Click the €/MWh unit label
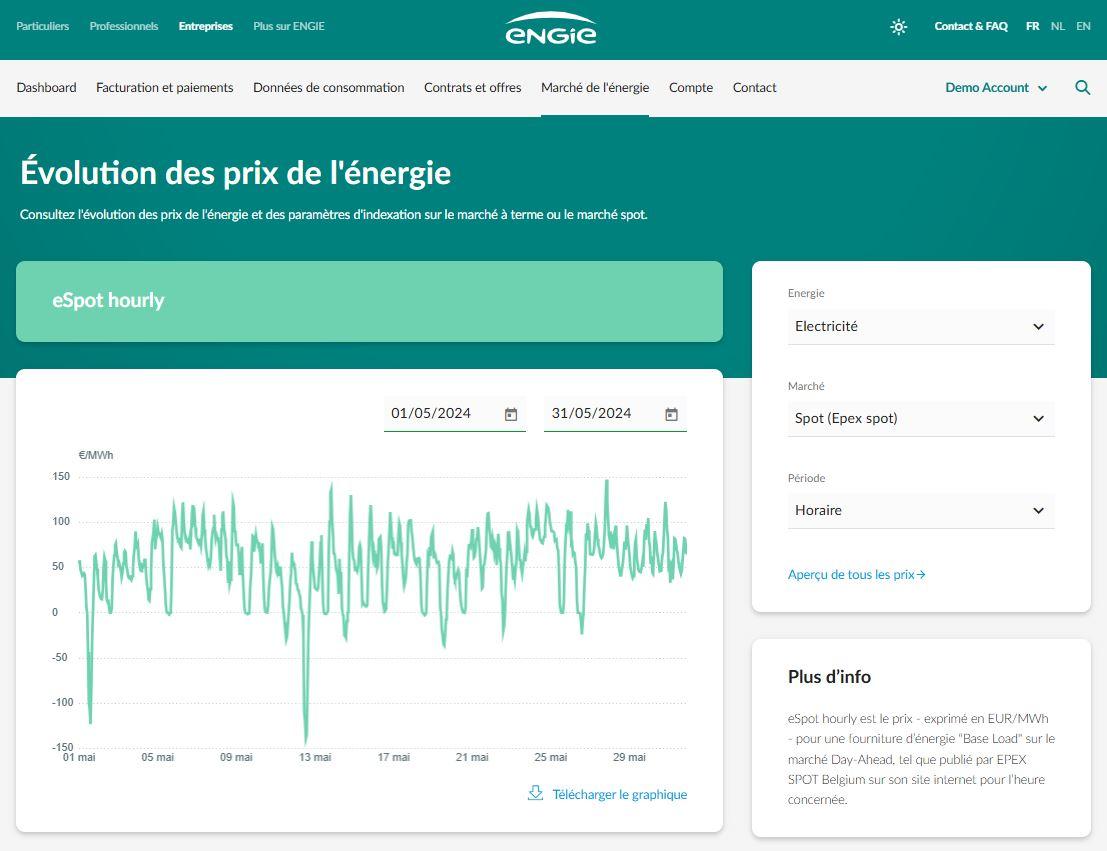The height and width of the screenshot is (851, 1107). [x=96, y=455]
